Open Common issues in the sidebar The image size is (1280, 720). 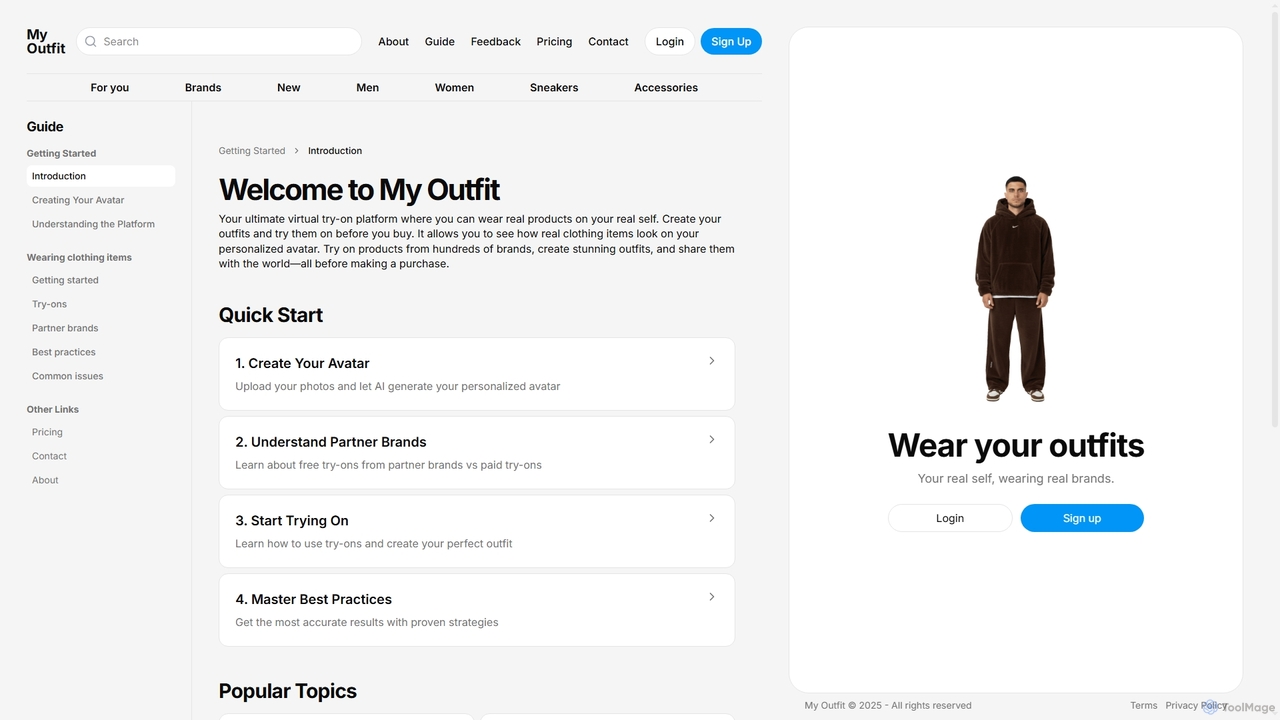(67, 376)
